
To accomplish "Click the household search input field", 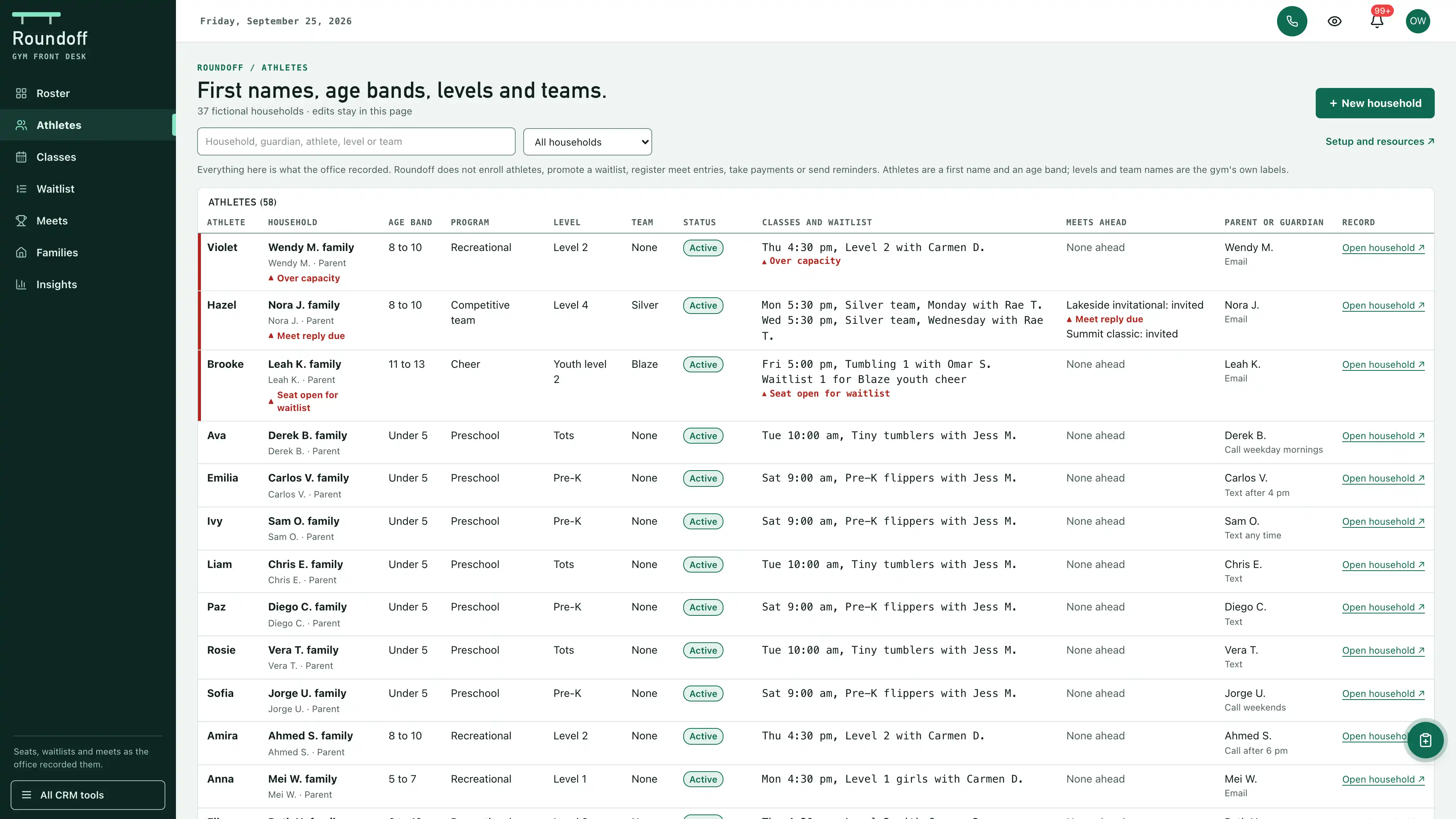I will (x=356, y=141).
